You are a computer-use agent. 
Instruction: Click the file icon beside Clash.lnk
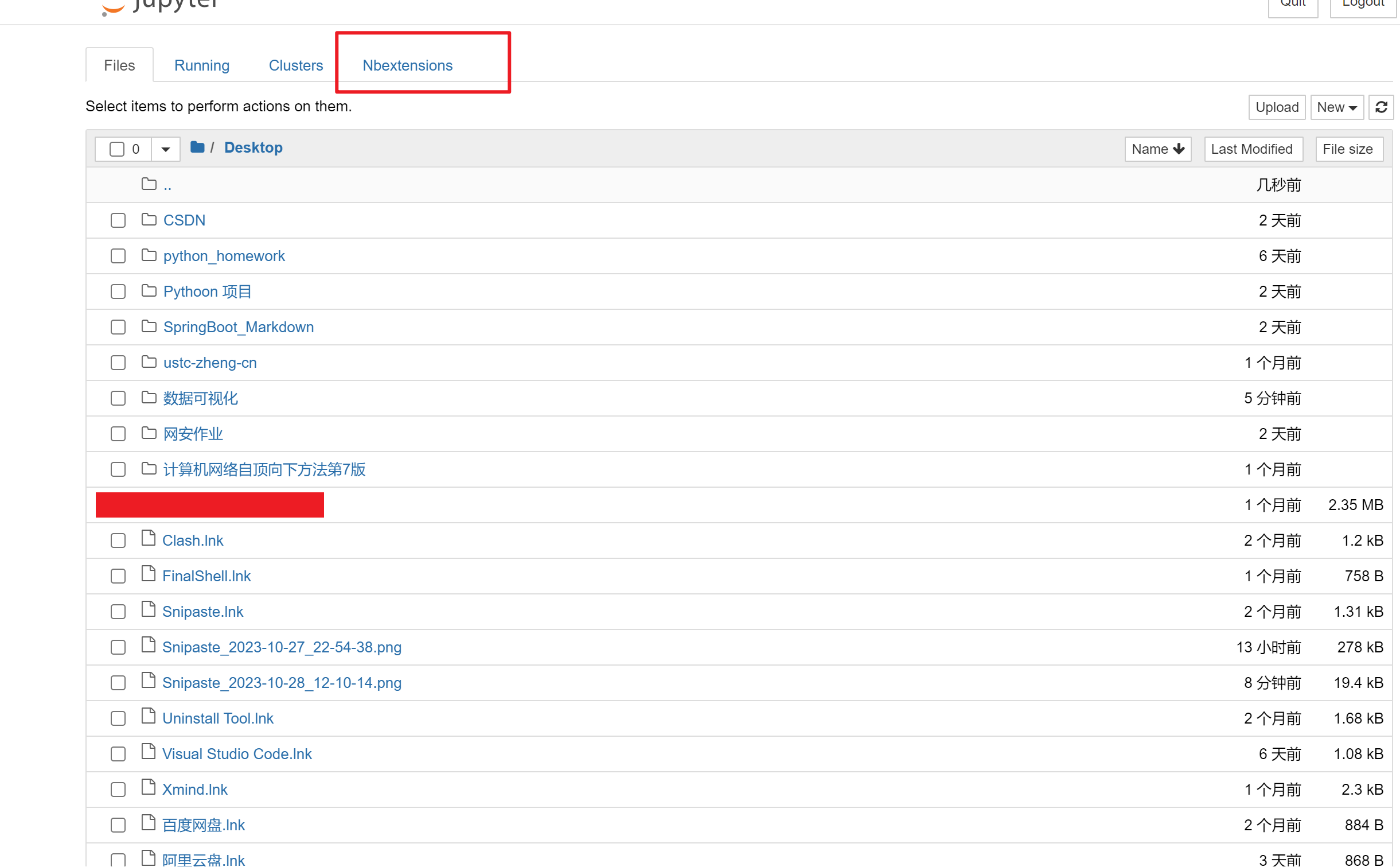[148, 539]
